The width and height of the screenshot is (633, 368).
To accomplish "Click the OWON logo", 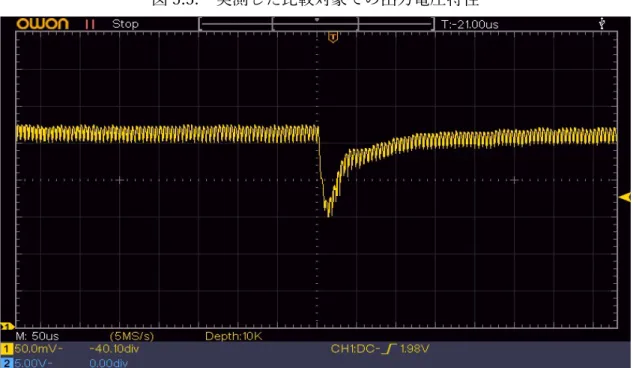I will tap(42, 24).
